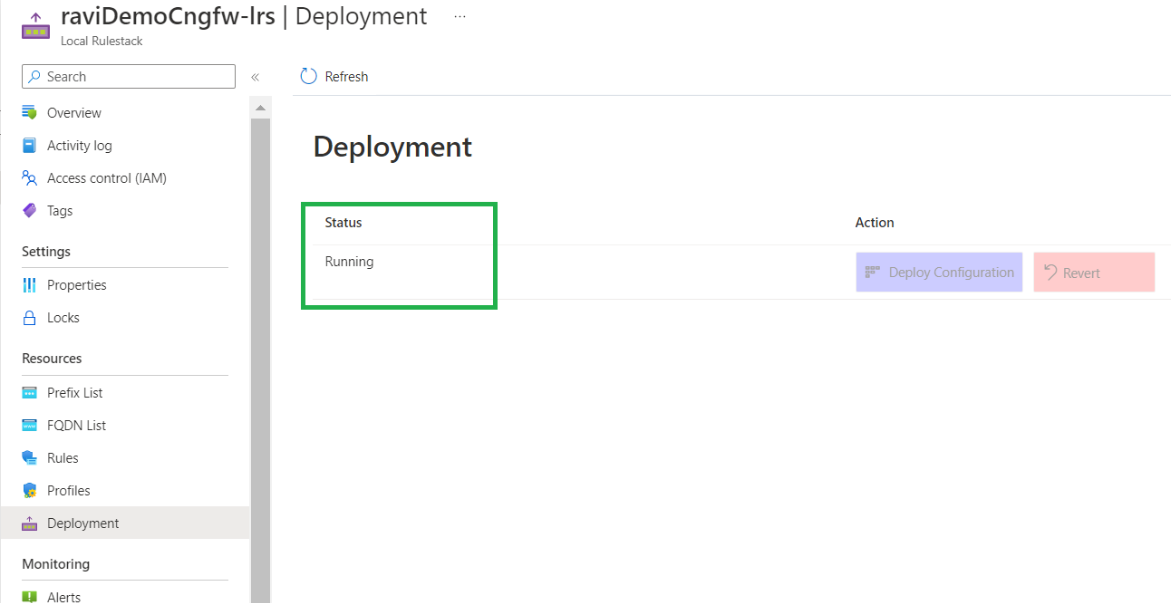The height and width of the screenshot is (606, 1171).
Task: Click the Locks padlock icon
Action: click(29, 318)
